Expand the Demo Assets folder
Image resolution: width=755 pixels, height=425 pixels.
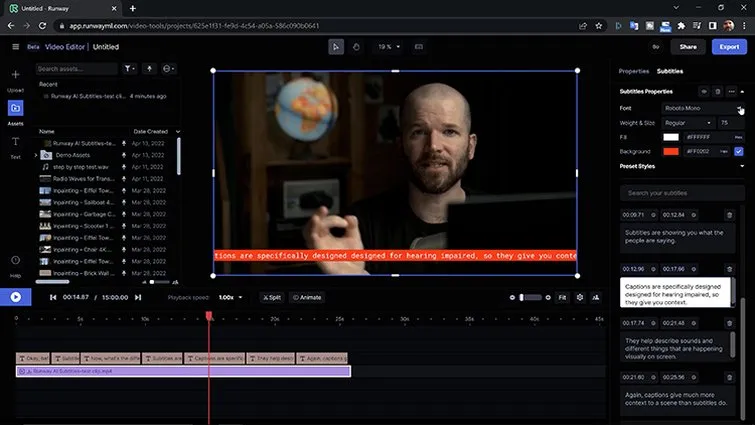click(x=36, y=155)
